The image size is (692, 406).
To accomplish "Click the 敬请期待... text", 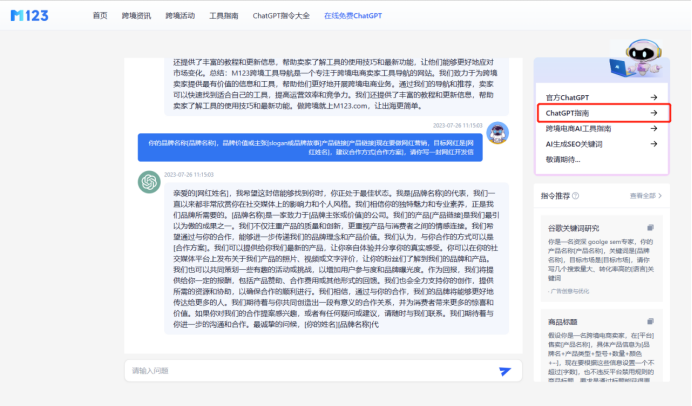I will tap(563, 159).
